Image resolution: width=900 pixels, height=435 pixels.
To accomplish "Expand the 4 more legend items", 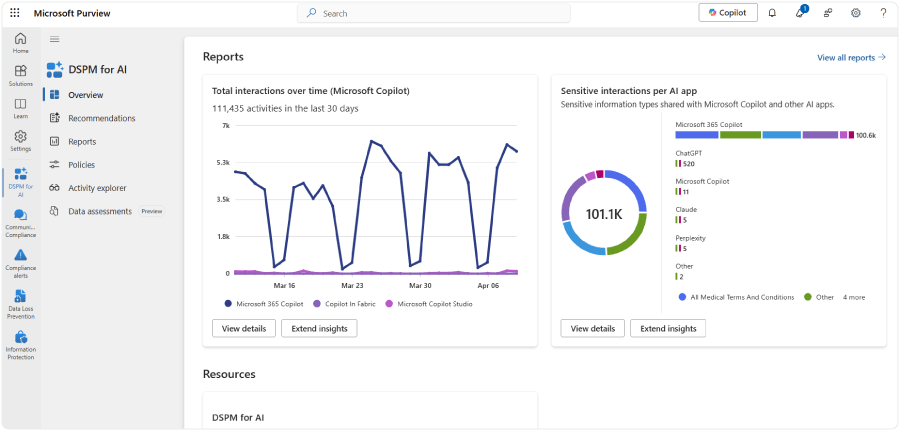I will [854, 297].
